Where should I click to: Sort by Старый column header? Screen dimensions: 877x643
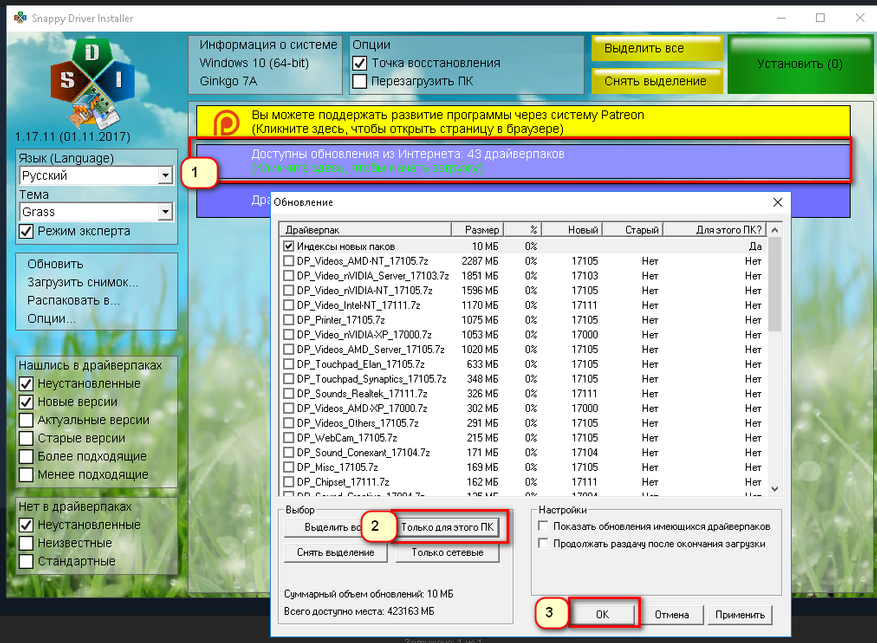tap(632, 230)
